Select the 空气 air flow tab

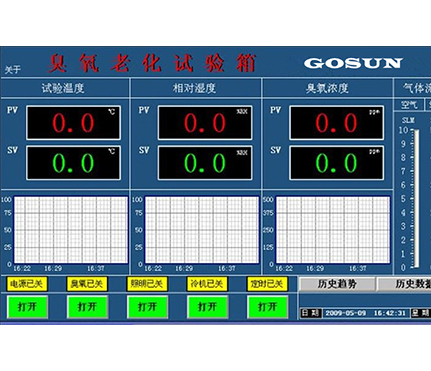tap(409, 105)
